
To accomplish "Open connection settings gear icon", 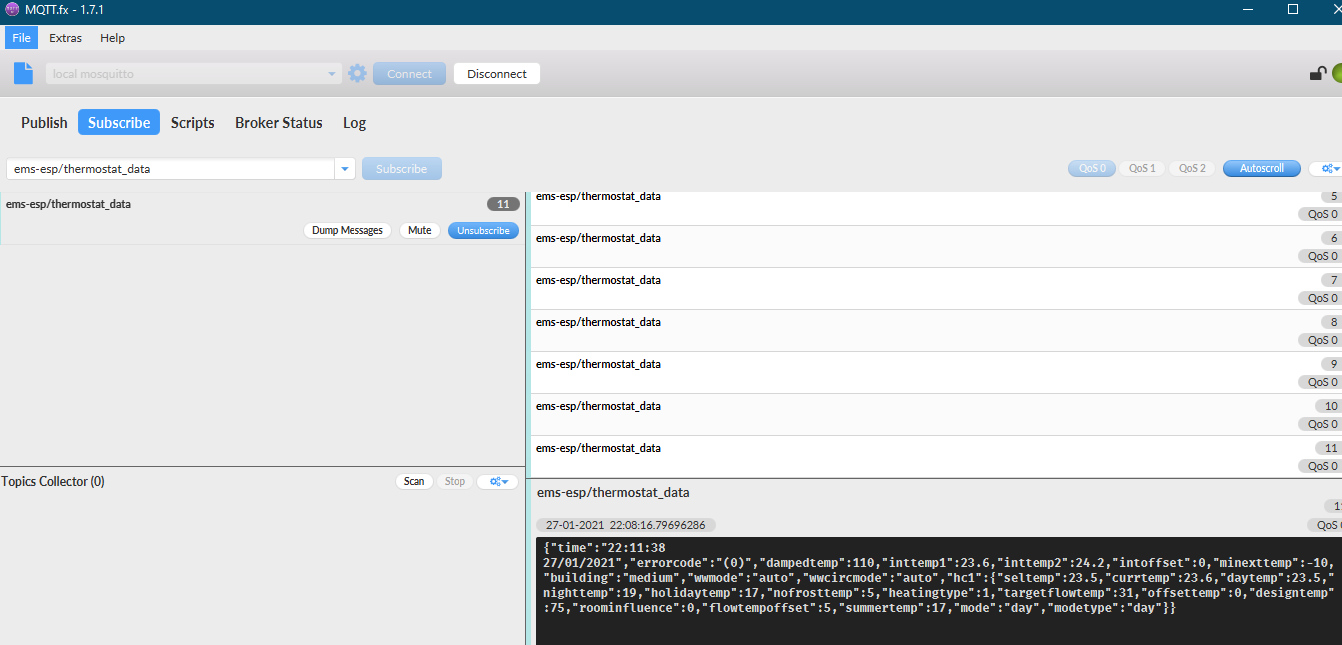I will click(357, 73).
